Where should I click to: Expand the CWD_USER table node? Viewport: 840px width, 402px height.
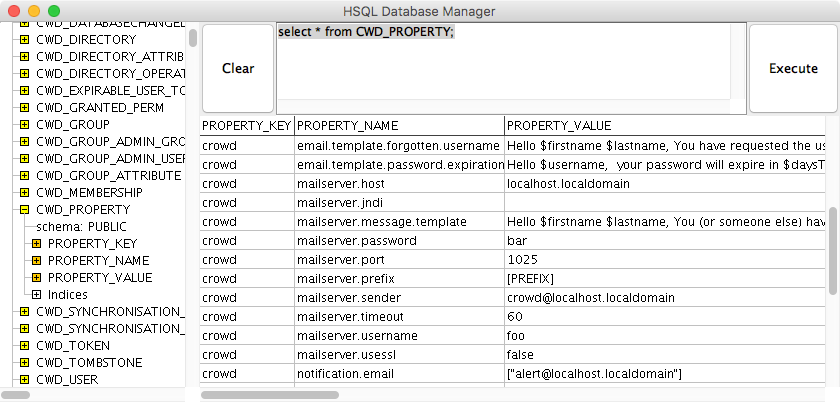click(x=24, y=379)
